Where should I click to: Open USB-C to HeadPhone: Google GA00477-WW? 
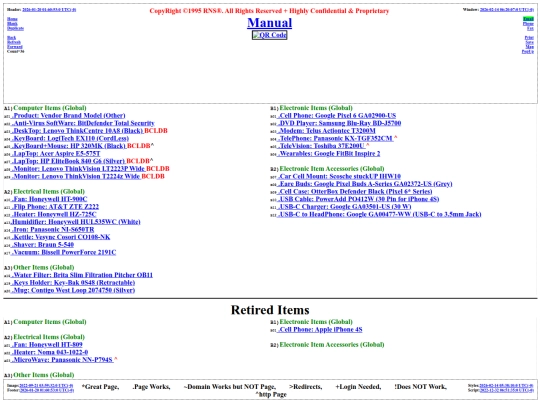(380, 214)
